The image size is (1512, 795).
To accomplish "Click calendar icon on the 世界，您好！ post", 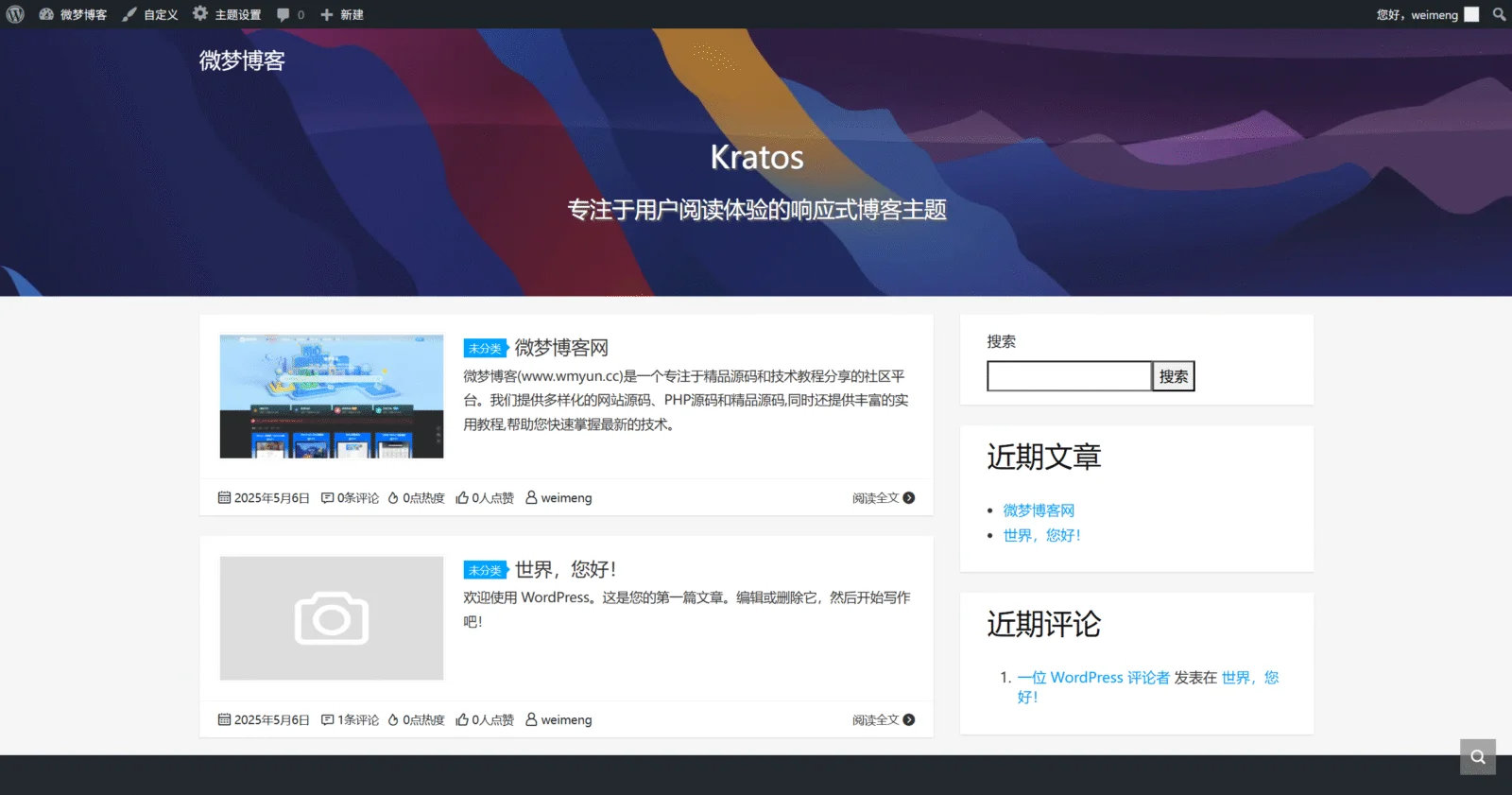I will [x=224, y=719].
